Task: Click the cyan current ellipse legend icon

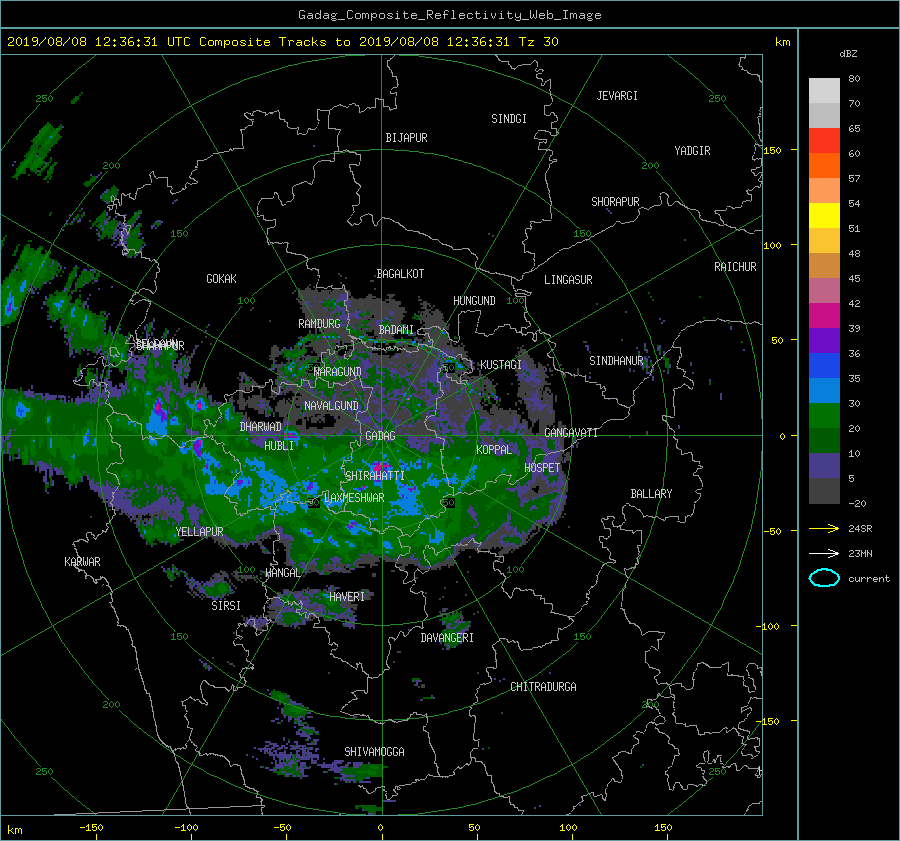Action: (x=824, y=578)
